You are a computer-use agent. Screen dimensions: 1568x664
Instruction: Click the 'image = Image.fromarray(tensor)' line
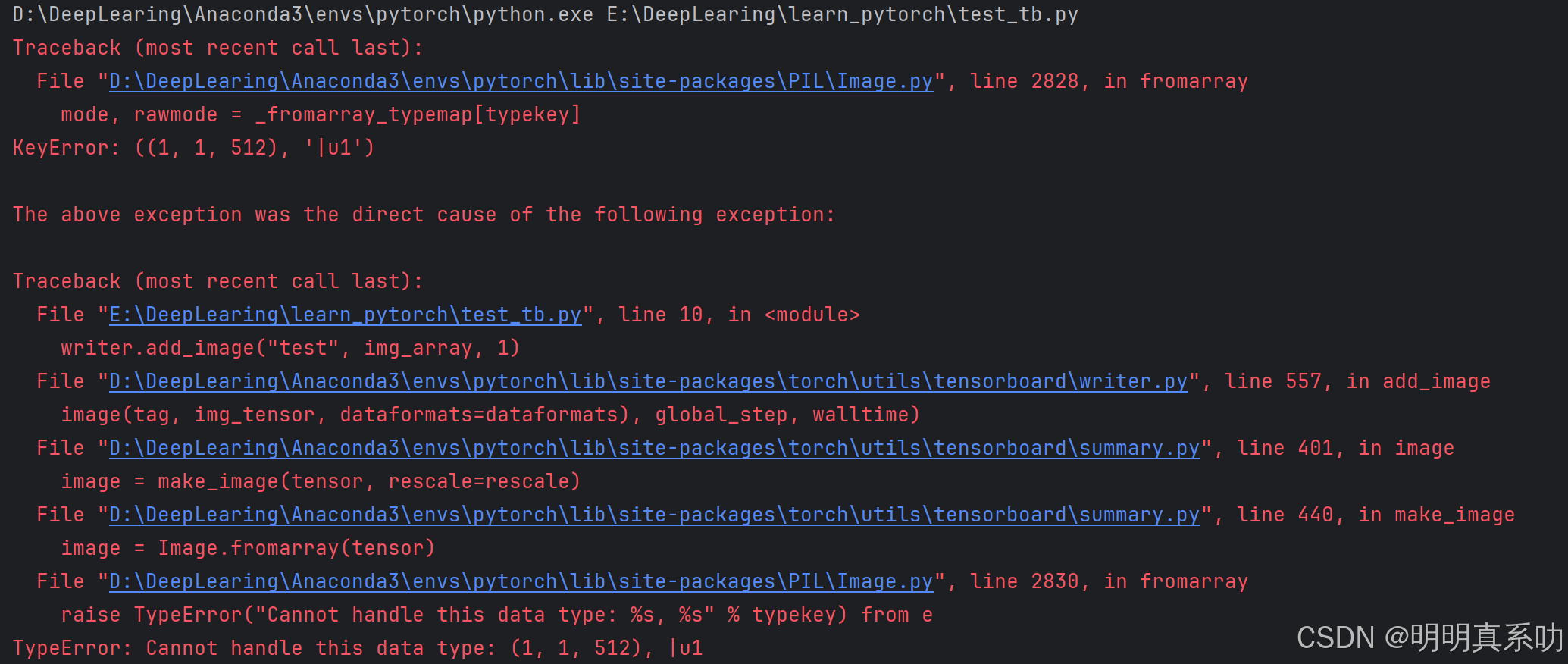click(249, 548)
